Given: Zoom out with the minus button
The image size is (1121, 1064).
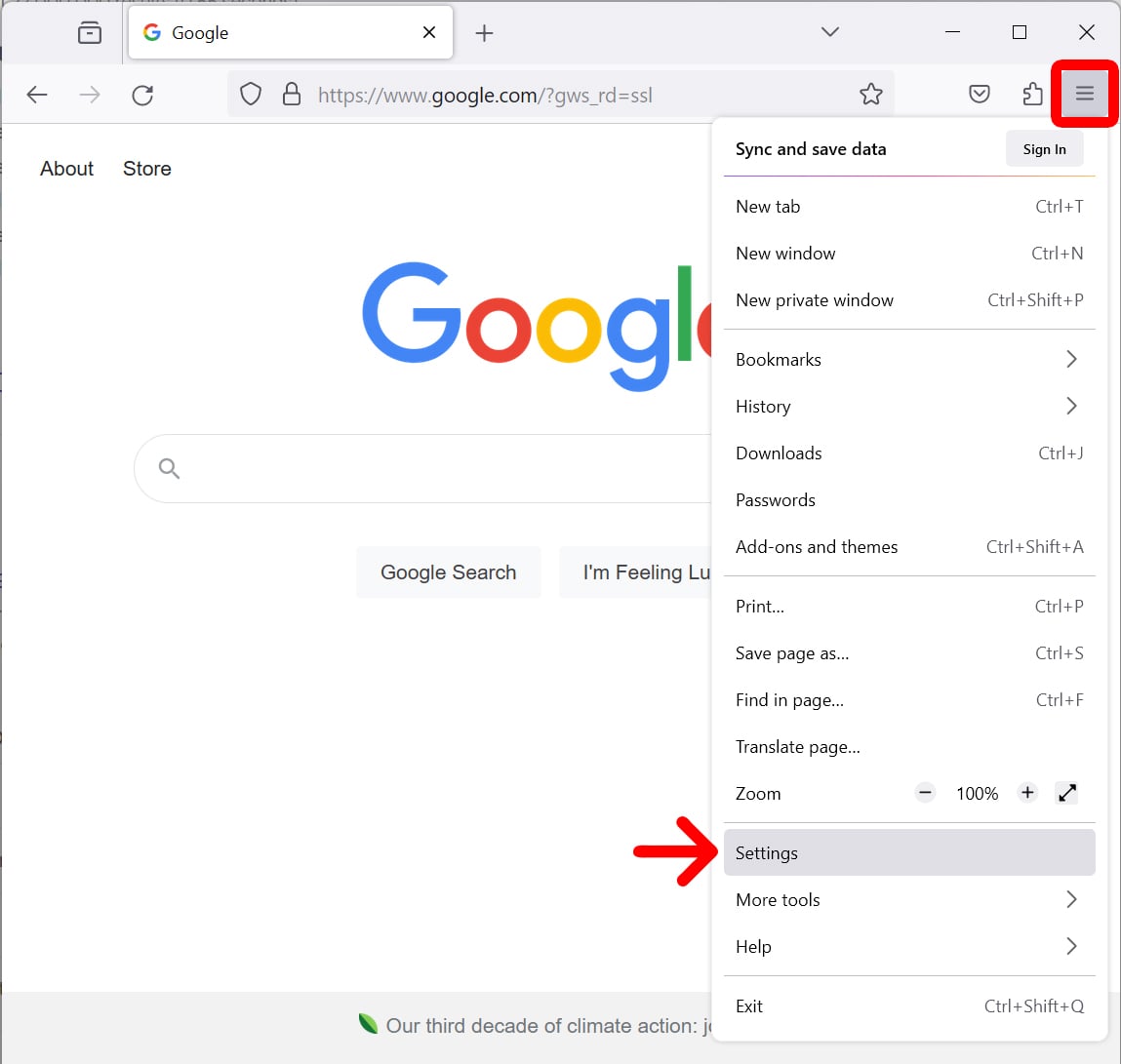Looking at the screenshot, I should pos(925,793).
